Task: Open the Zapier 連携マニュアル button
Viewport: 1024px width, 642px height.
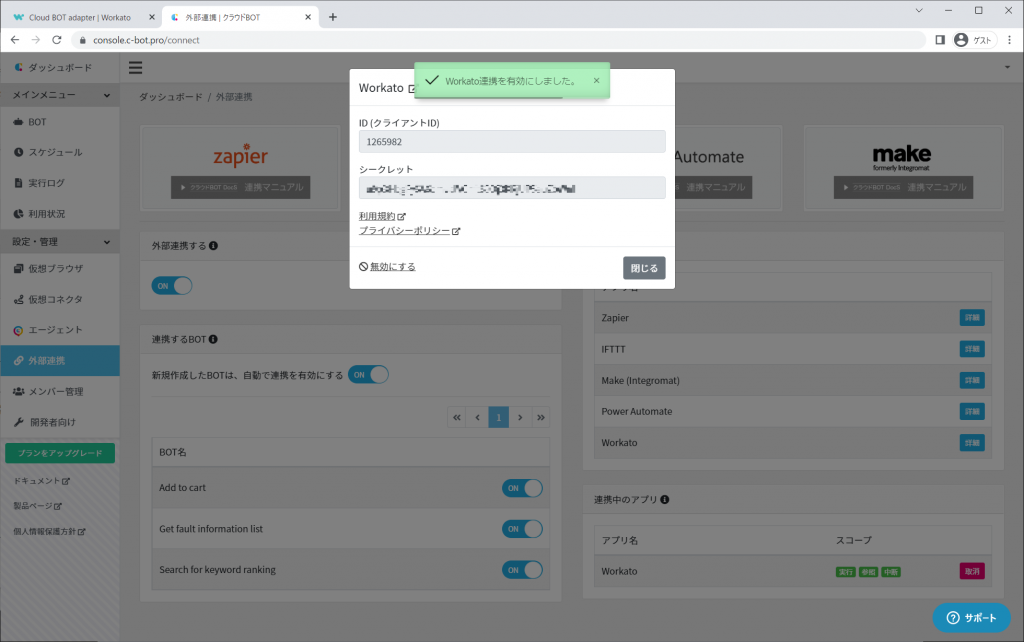Action: [x=240, y=187]
